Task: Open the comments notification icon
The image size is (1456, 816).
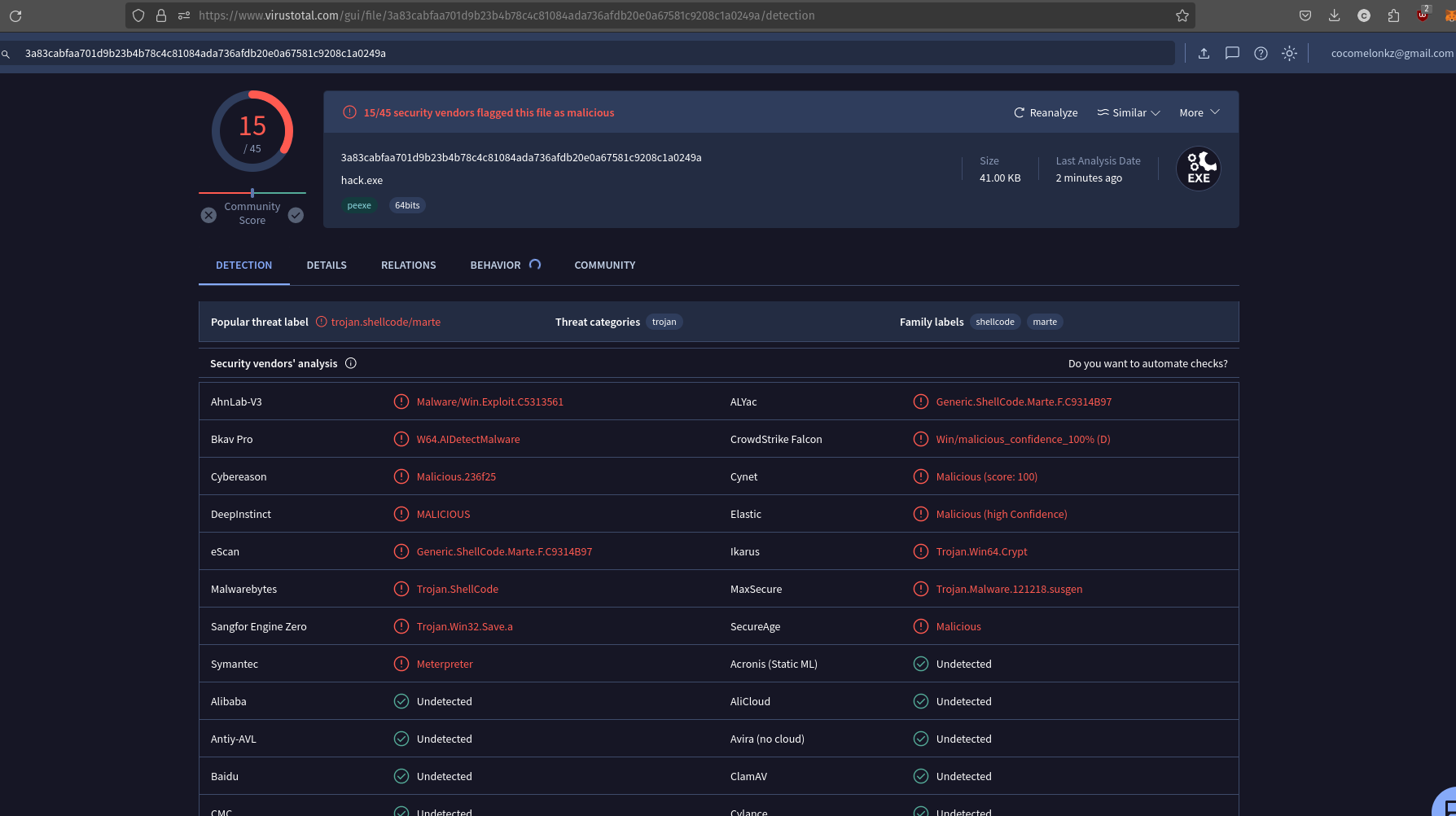Action: coord(1232,53)
